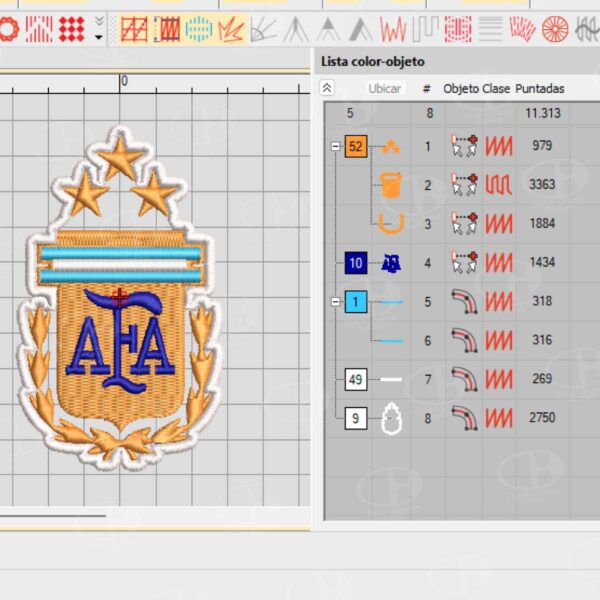This screenshot has height=600, width=600.
Task: Select the stars object thumbnail in row 1
Action: [391, 147]
